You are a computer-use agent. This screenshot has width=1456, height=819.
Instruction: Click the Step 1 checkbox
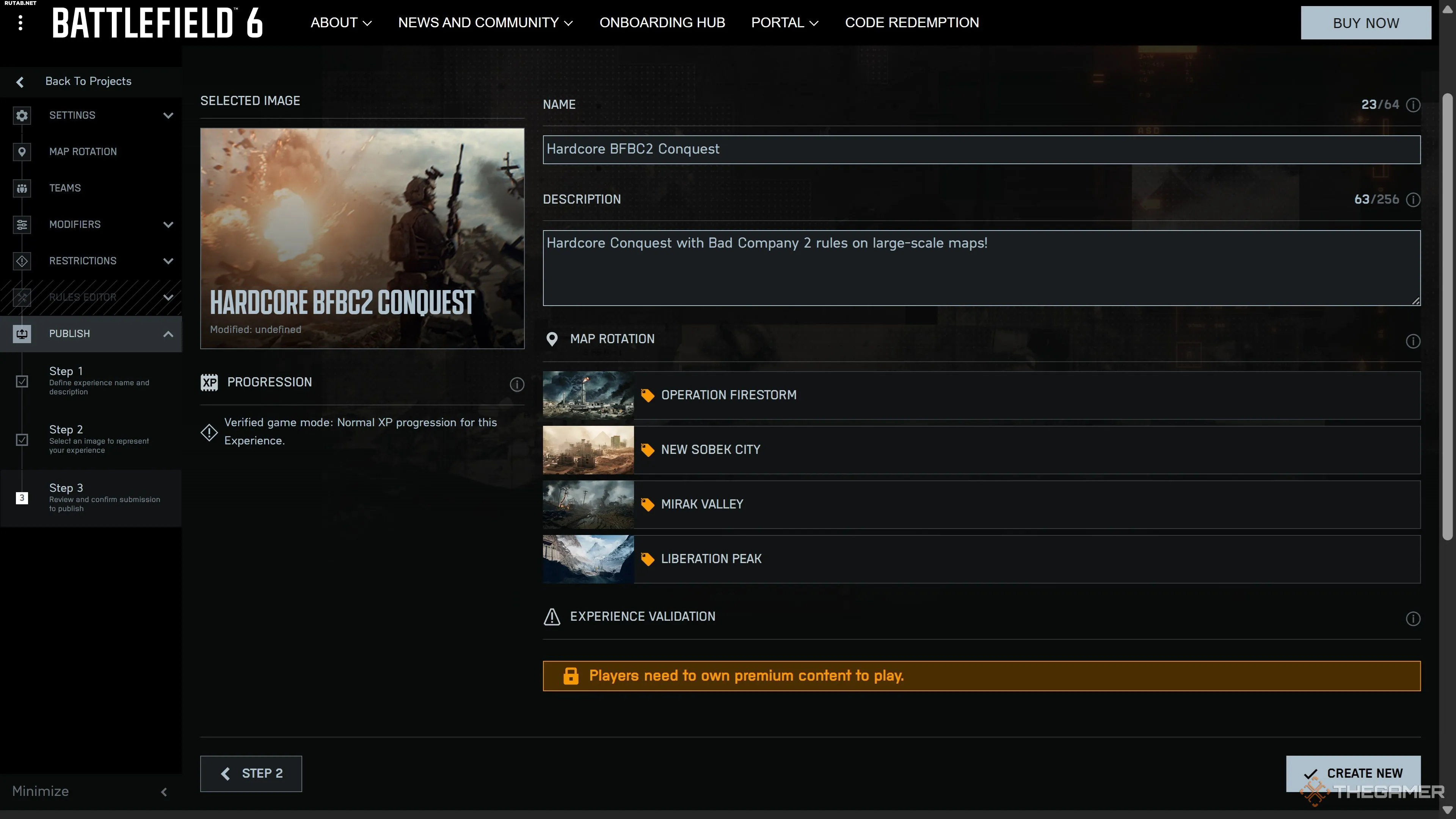22,381
